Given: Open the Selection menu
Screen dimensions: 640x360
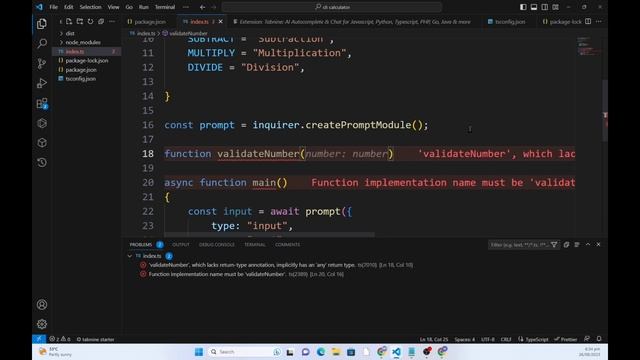Looking at the screenshot, I should (x=90, y=7).
